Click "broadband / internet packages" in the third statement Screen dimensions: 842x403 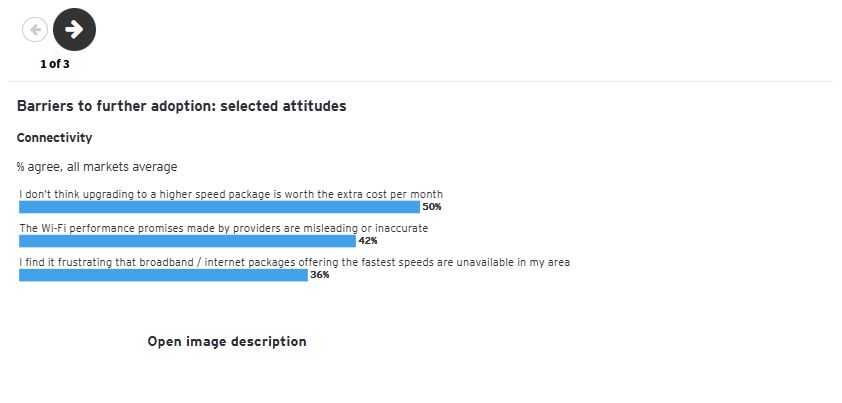210,262
